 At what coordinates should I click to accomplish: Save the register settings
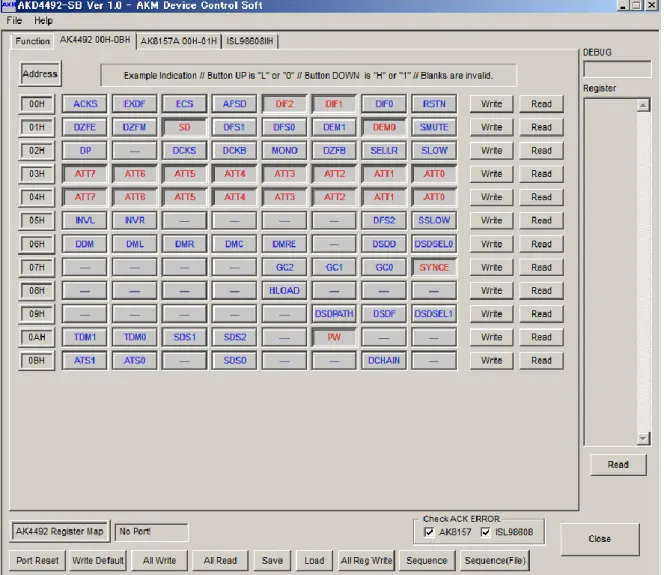[272, 560]
